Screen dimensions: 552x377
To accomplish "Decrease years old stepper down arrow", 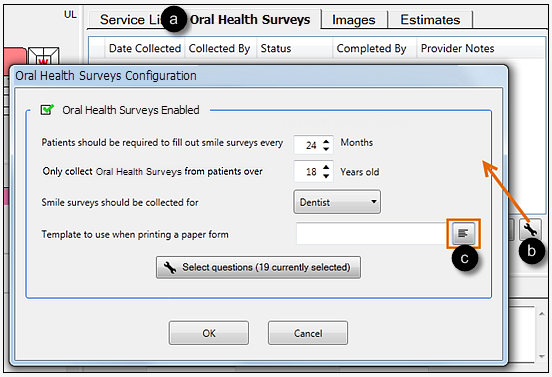I will (x=326, y=175).
